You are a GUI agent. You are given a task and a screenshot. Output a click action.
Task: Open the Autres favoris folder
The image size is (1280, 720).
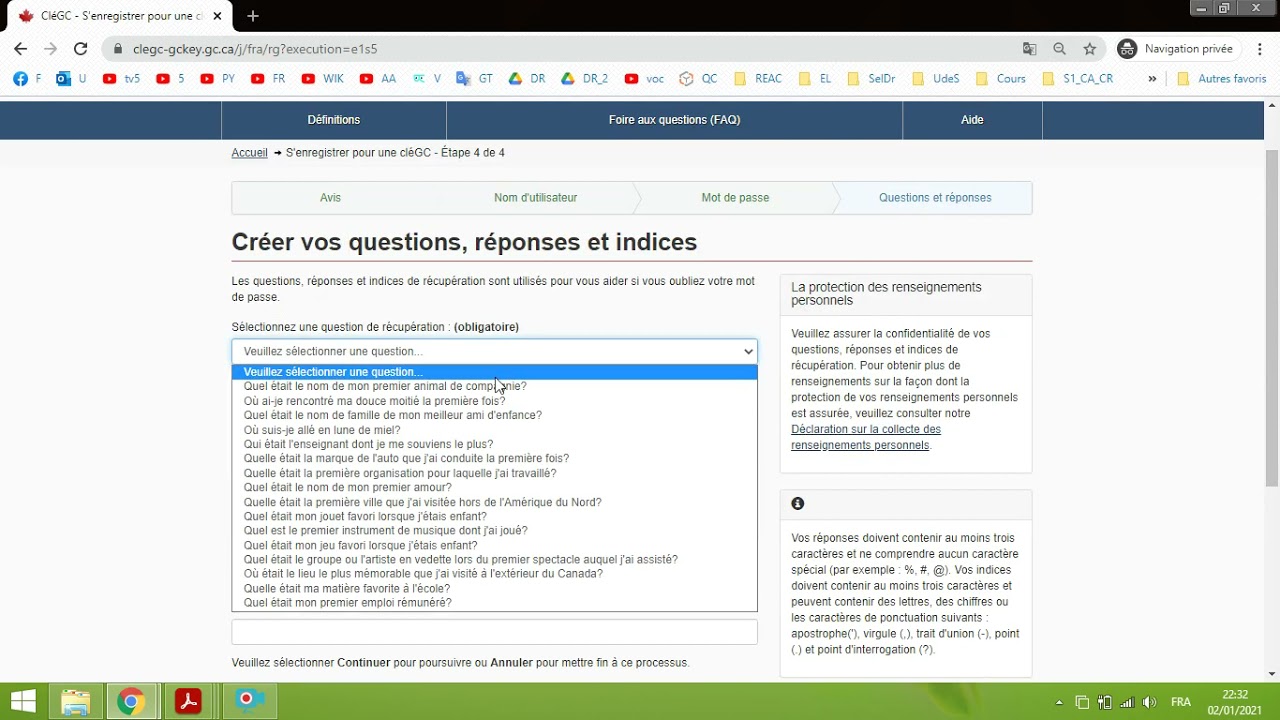pyautogui.click(x=1222, y=79)
